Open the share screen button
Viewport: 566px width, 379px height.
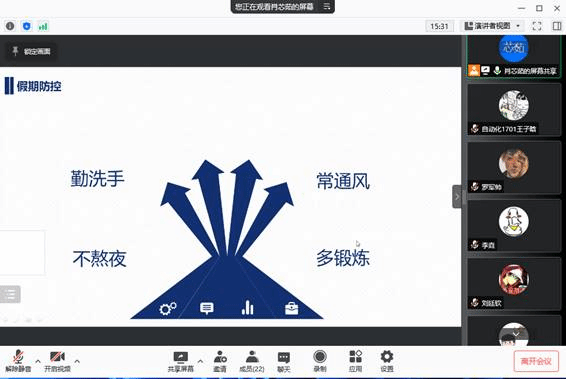pyautogui.click(x=180, y=361)
